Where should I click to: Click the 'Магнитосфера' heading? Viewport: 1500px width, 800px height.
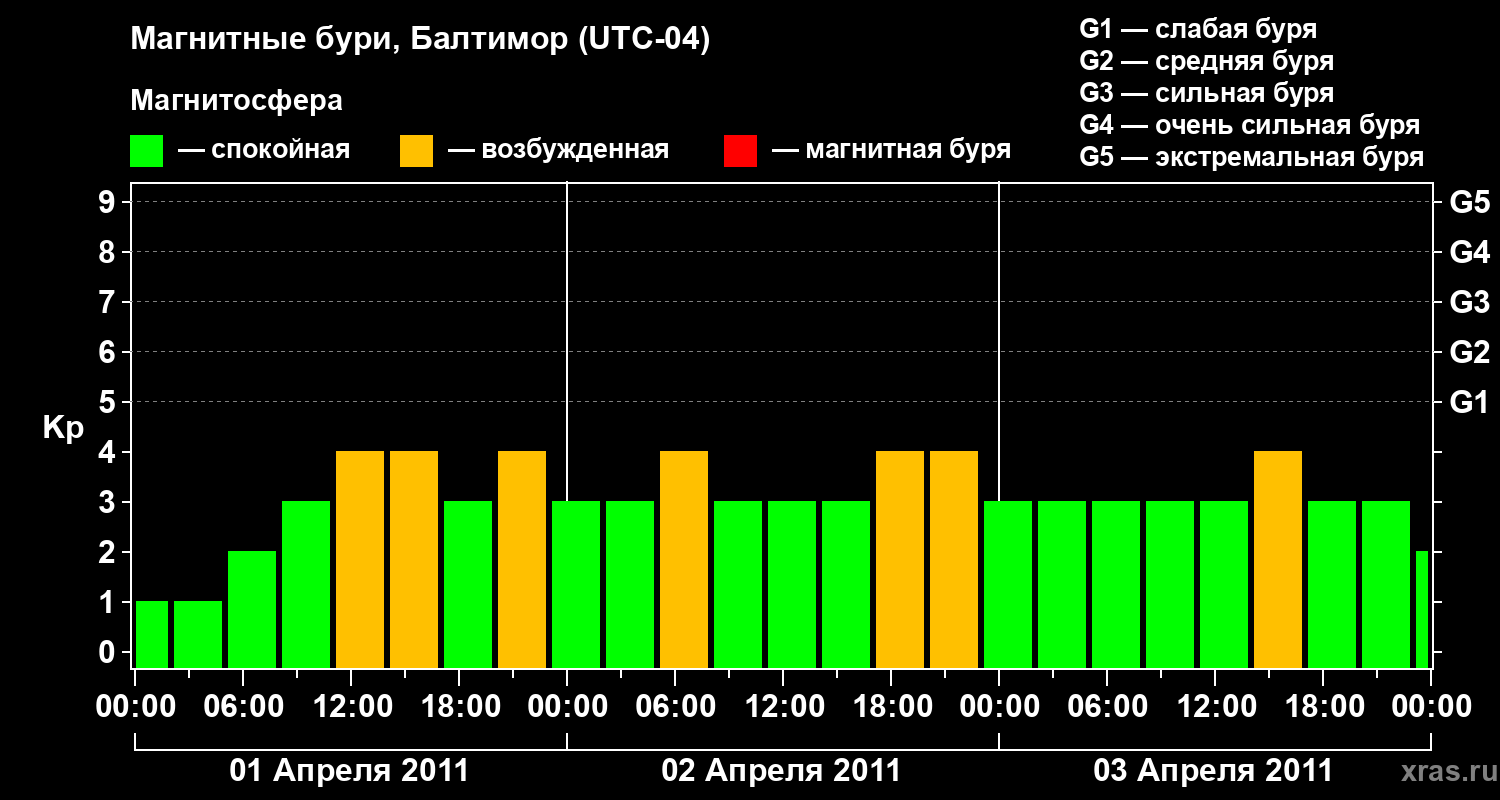pos(236,101)
